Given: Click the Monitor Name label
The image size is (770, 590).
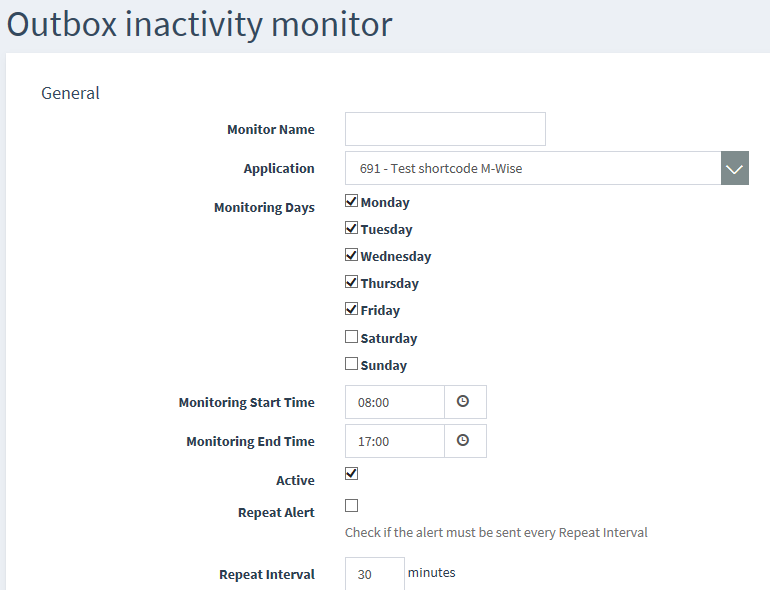Looking at the screenshot, I should [x=271, y=129].
